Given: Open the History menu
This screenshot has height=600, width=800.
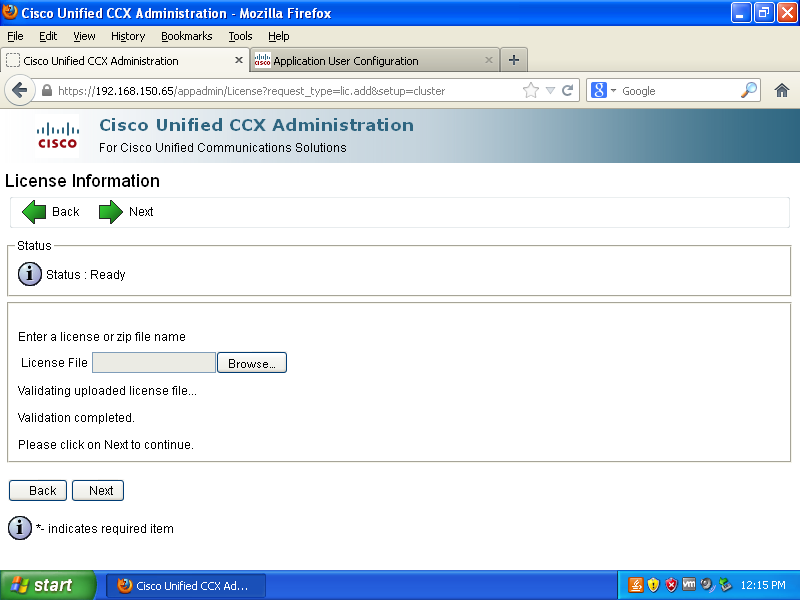Looking at the screenshot, I should pyautogui.click(x=128, y=36).
